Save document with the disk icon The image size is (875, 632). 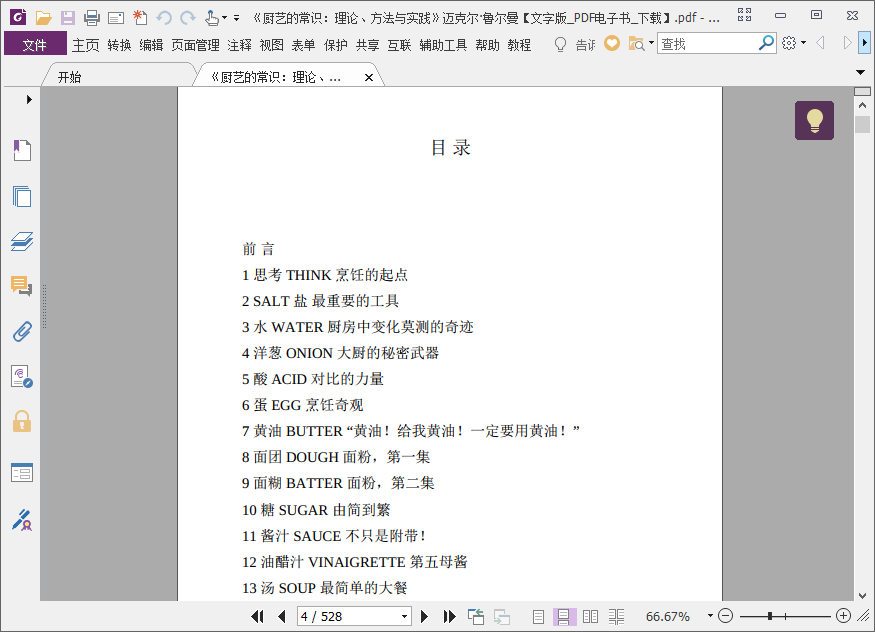[68, 18]
